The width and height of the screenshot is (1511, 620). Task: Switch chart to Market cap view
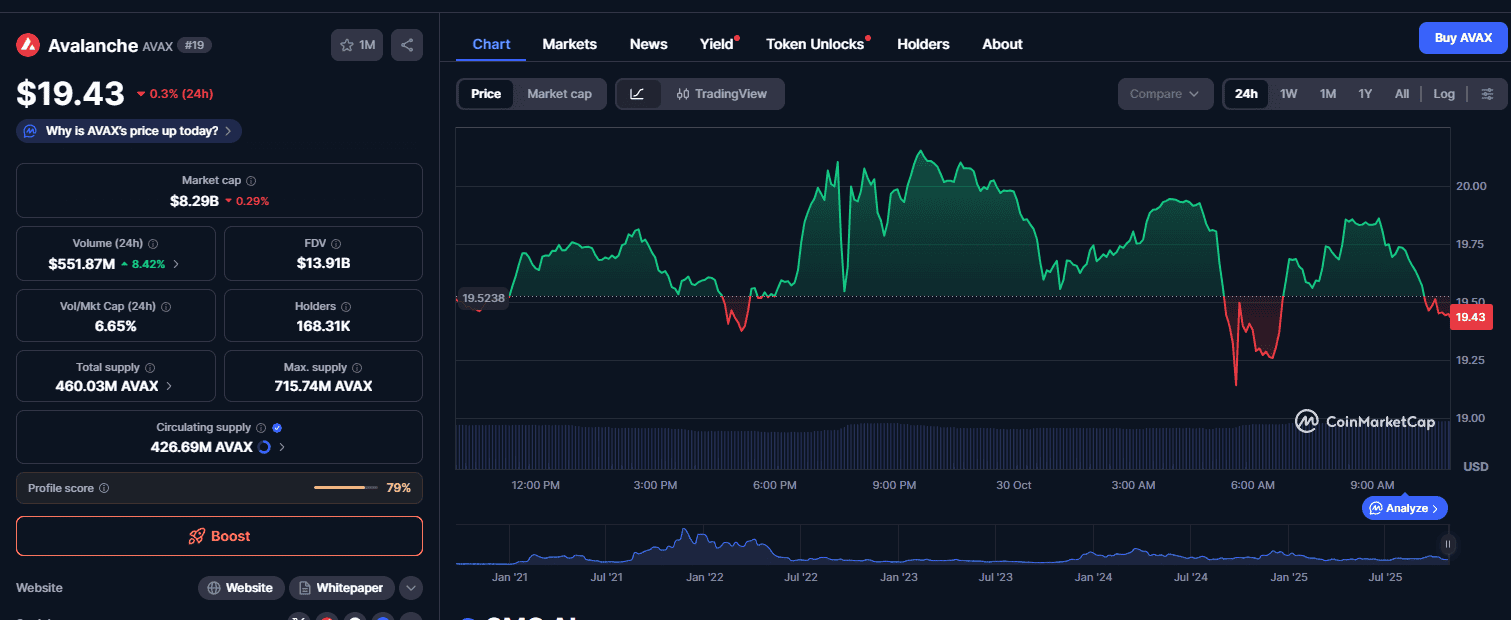tap(559, 94)
